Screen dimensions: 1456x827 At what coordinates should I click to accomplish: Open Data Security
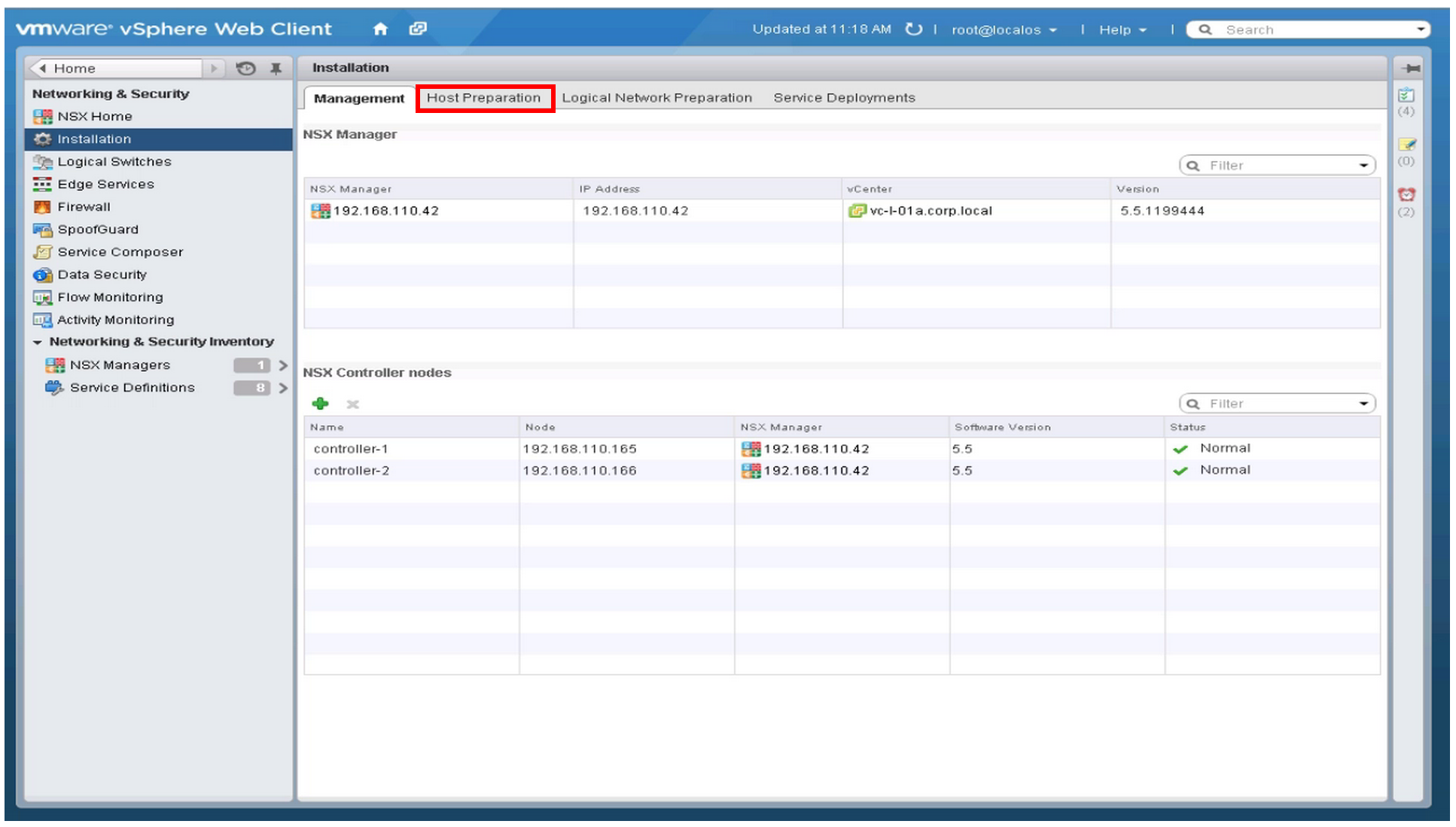[102, 275]
